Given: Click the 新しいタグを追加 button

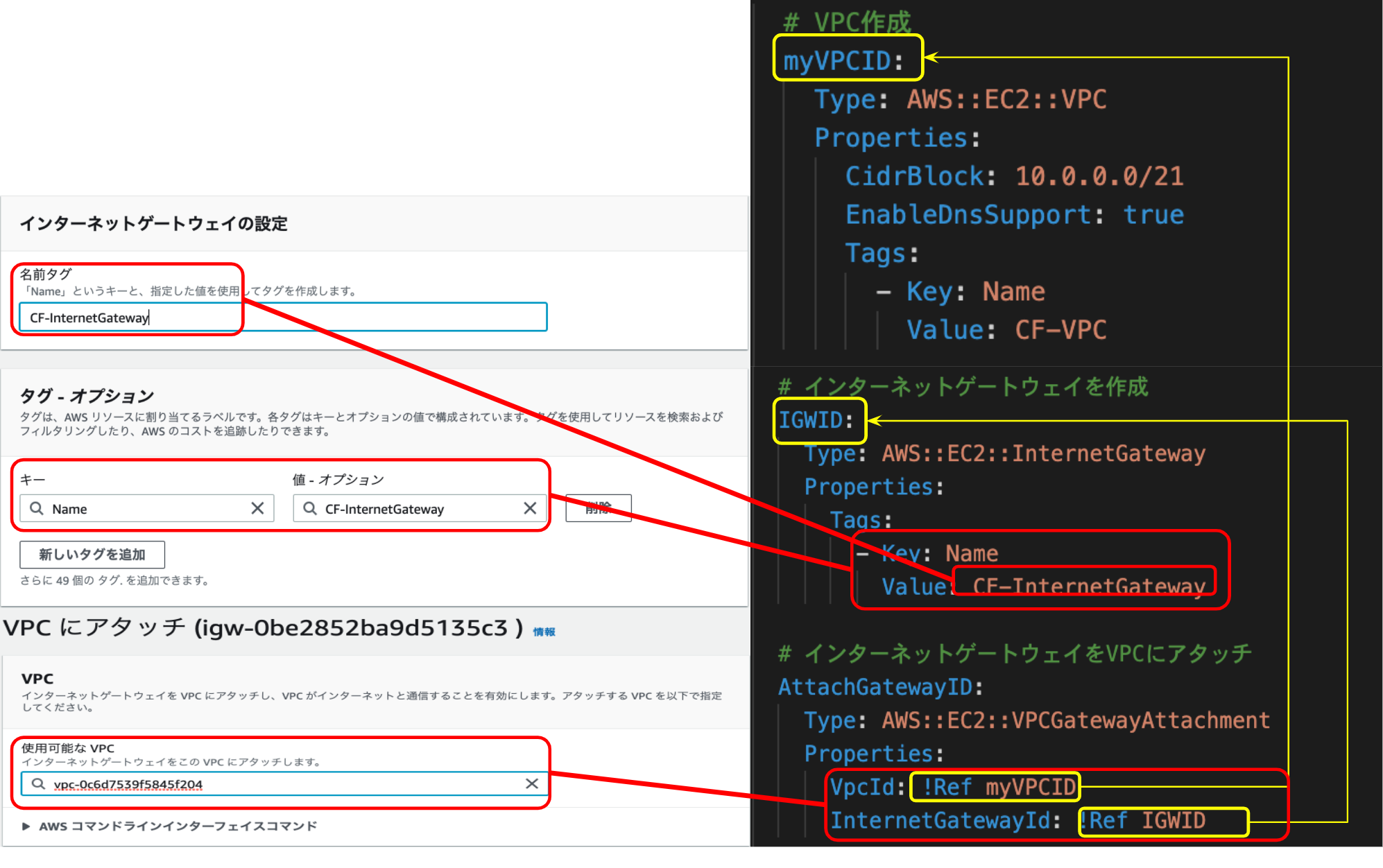Looking at the screenshot, I should pyautogui.click(x=92, y=554).
